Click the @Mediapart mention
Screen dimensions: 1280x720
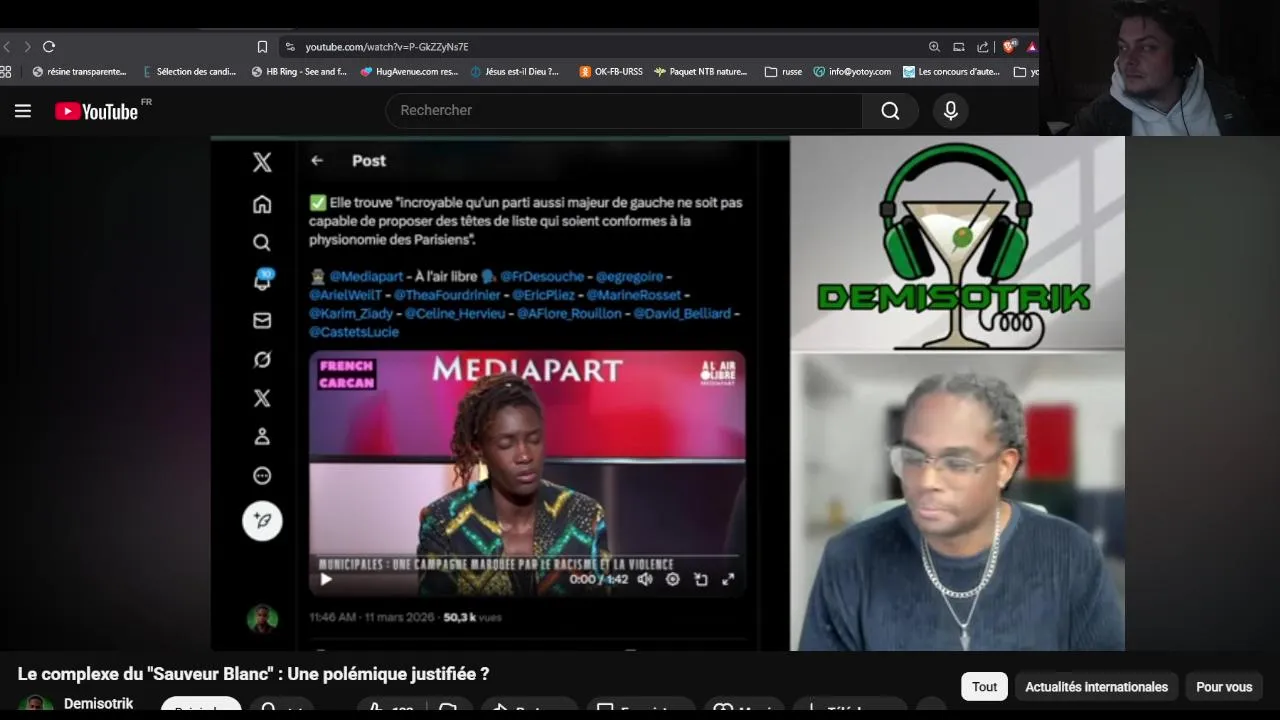(x=366, y=276)
